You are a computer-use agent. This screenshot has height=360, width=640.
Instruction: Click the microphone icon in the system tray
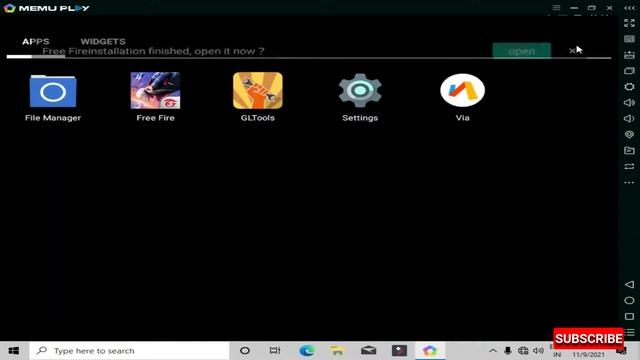(507, 351)
